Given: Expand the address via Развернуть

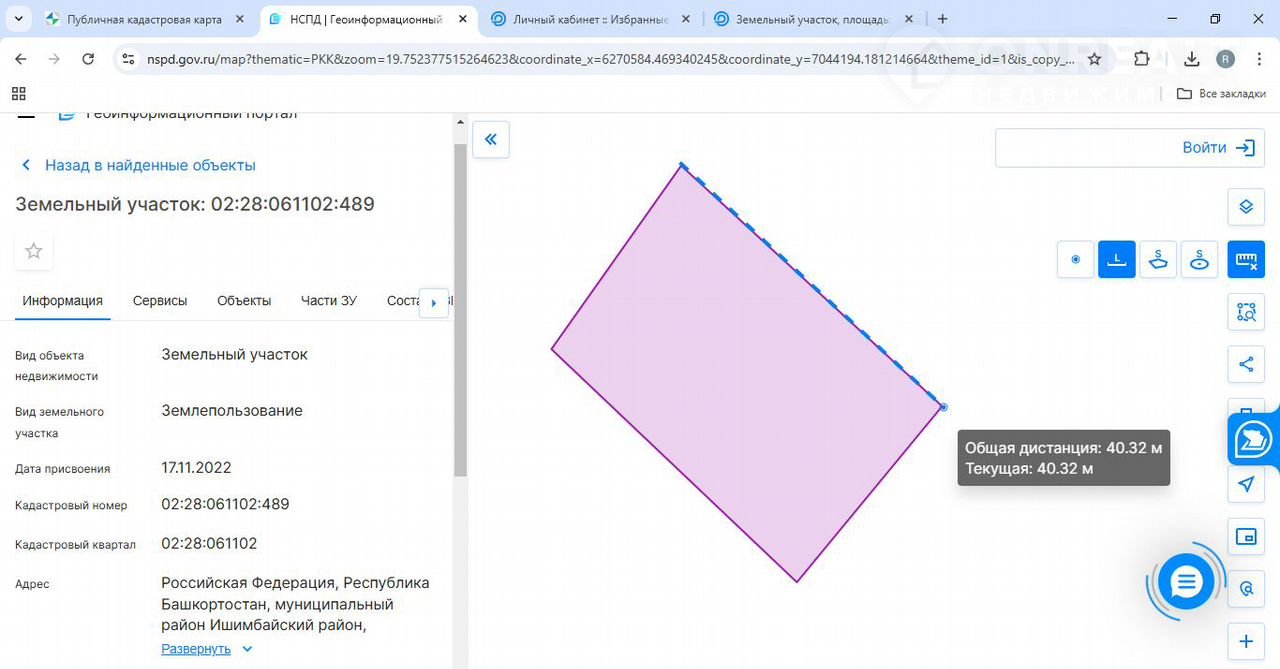Looking at the screenshot, I should point(197,649).
